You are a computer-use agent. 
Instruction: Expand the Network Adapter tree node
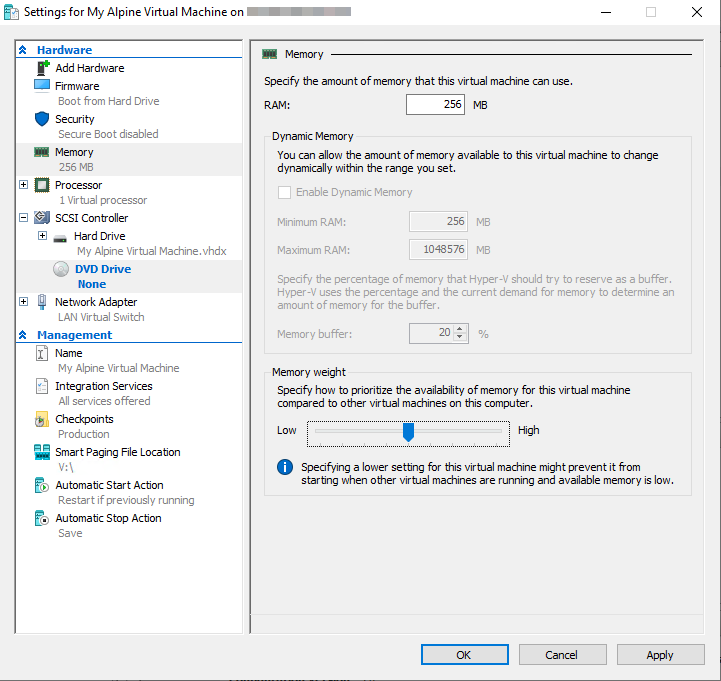pyautogui.click(x=24, y=302)
